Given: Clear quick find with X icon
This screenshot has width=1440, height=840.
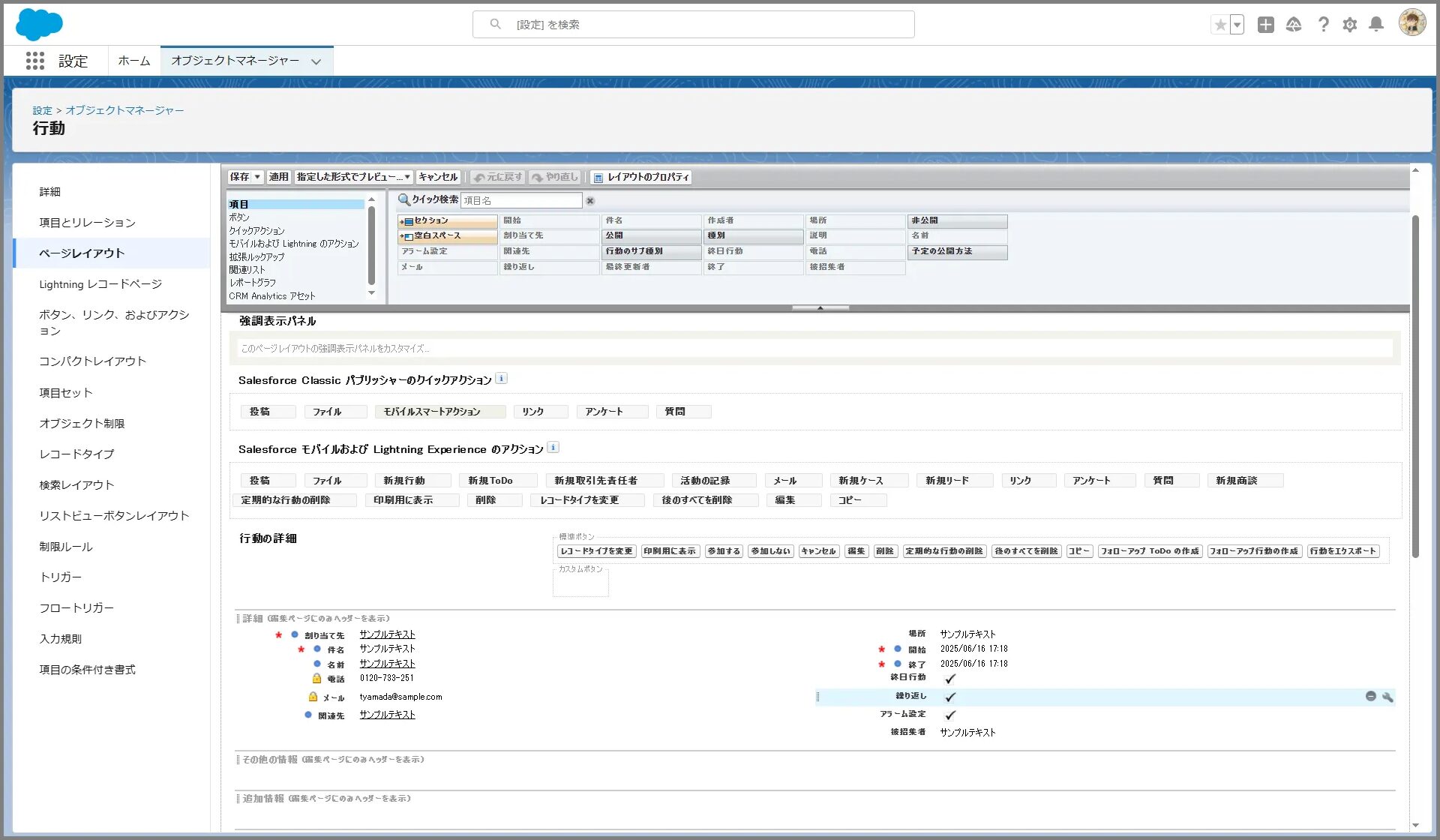Looking at the screenshot, I should pos(590,201).
